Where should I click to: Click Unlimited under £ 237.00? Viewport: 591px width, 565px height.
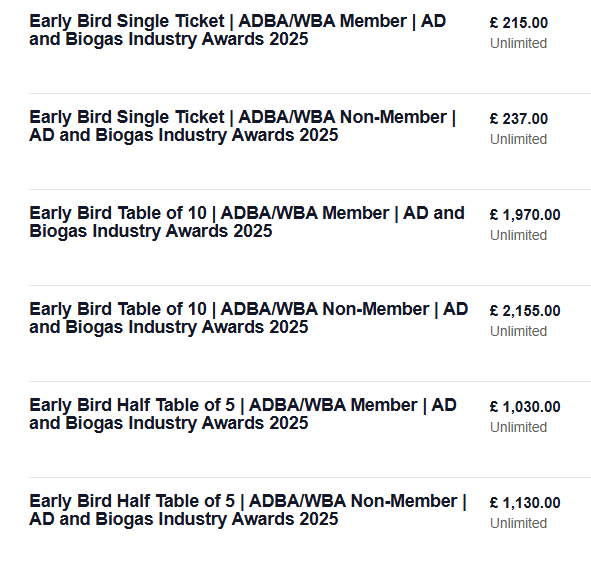(x=518, y=139)
